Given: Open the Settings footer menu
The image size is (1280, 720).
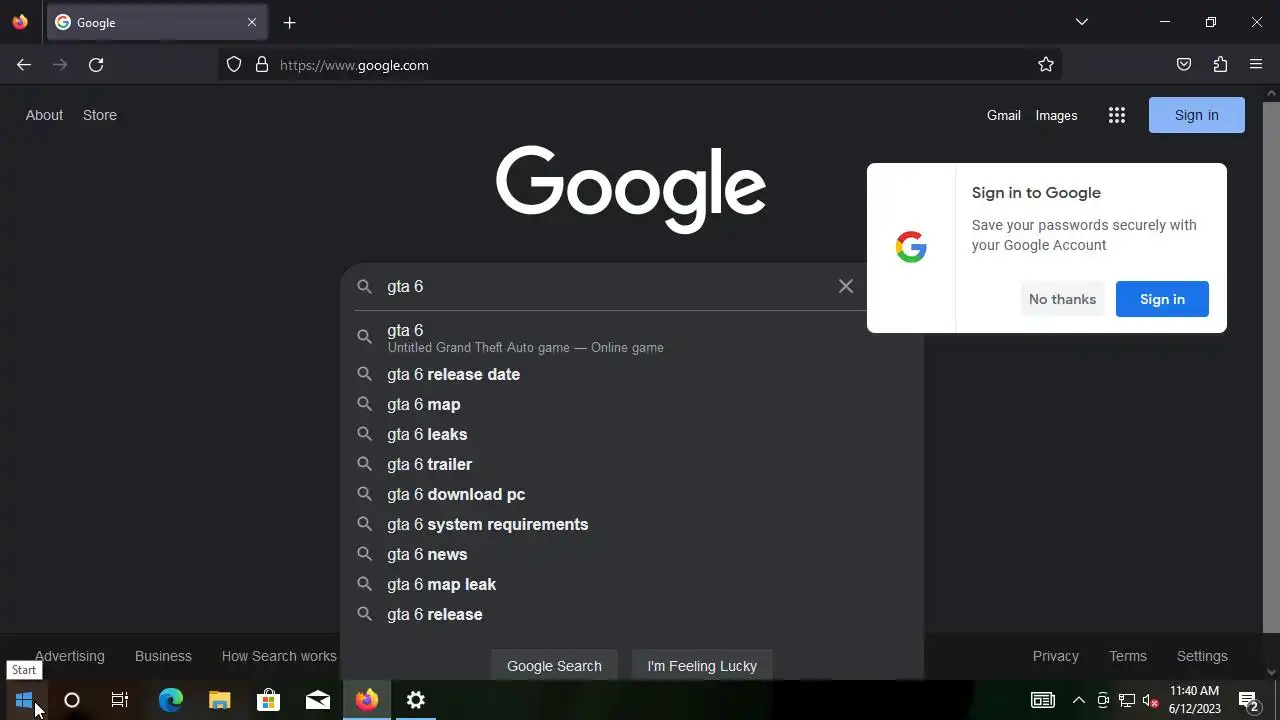Looking at the screenshot, I should [1202, 656].
